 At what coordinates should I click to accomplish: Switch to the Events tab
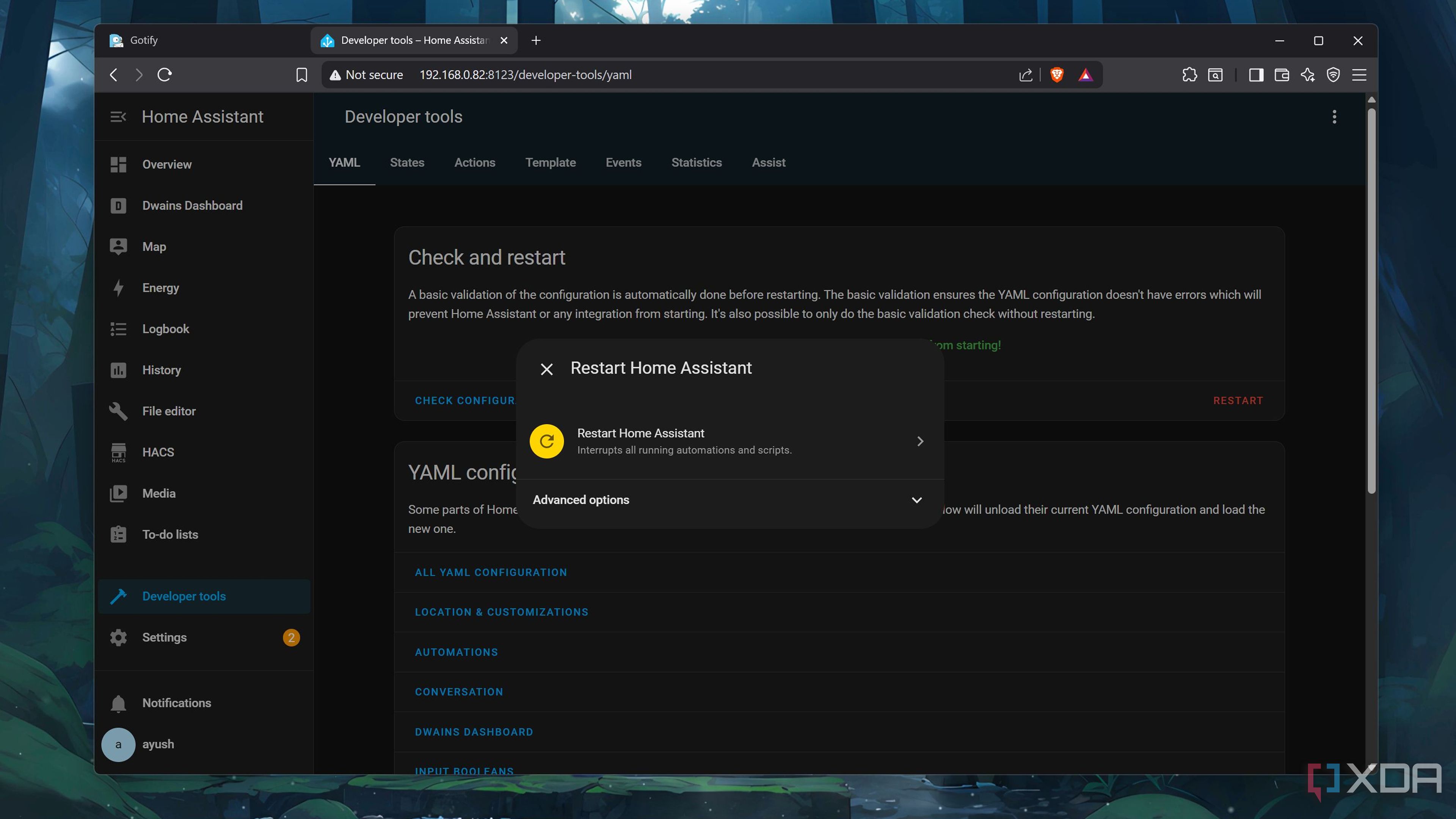[x=623, y=163]
